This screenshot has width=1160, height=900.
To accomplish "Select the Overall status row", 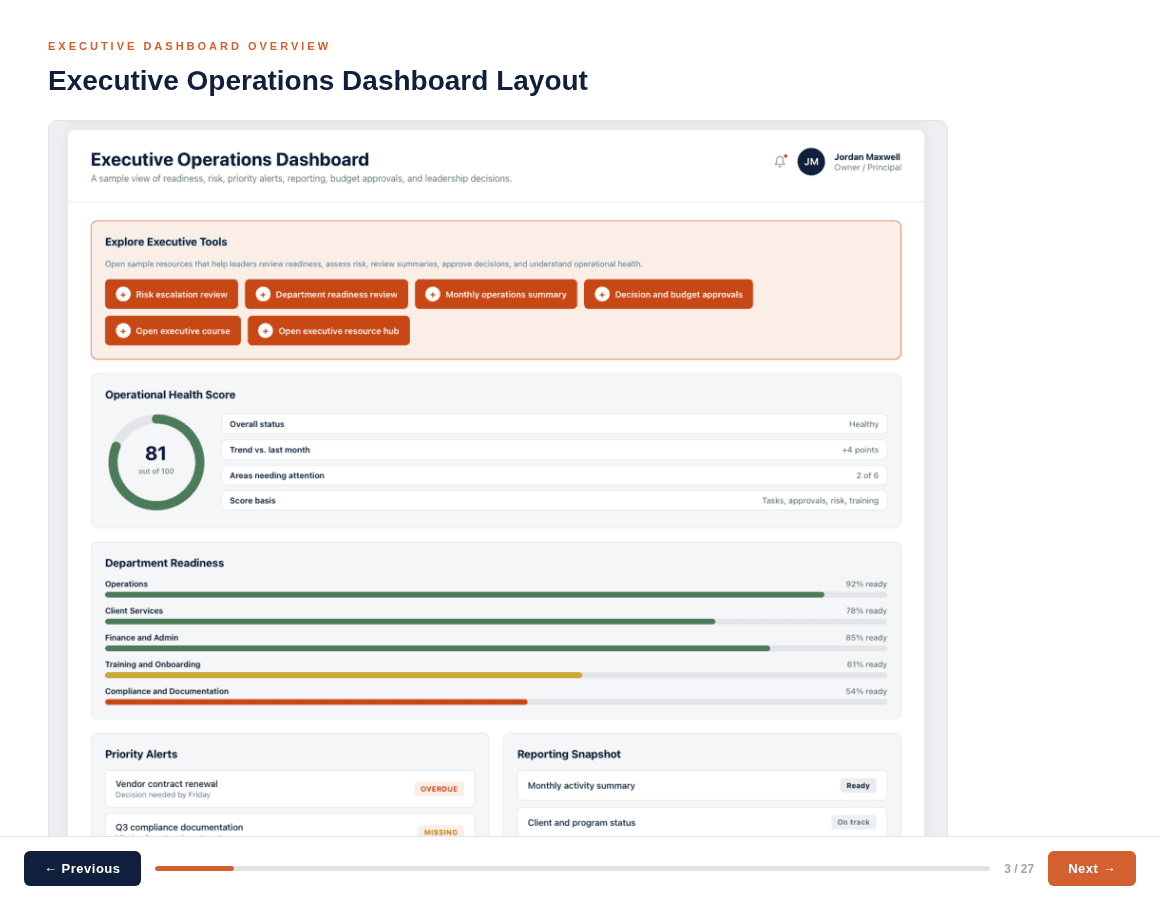I will pos(554,424).
